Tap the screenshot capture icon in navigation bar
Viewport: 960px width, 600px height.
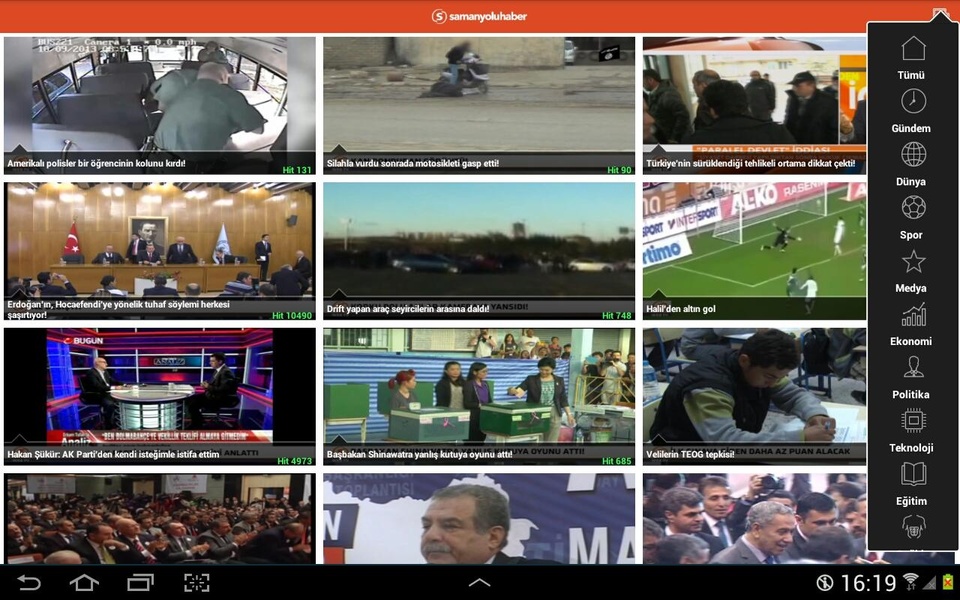[x=197, y=582]
